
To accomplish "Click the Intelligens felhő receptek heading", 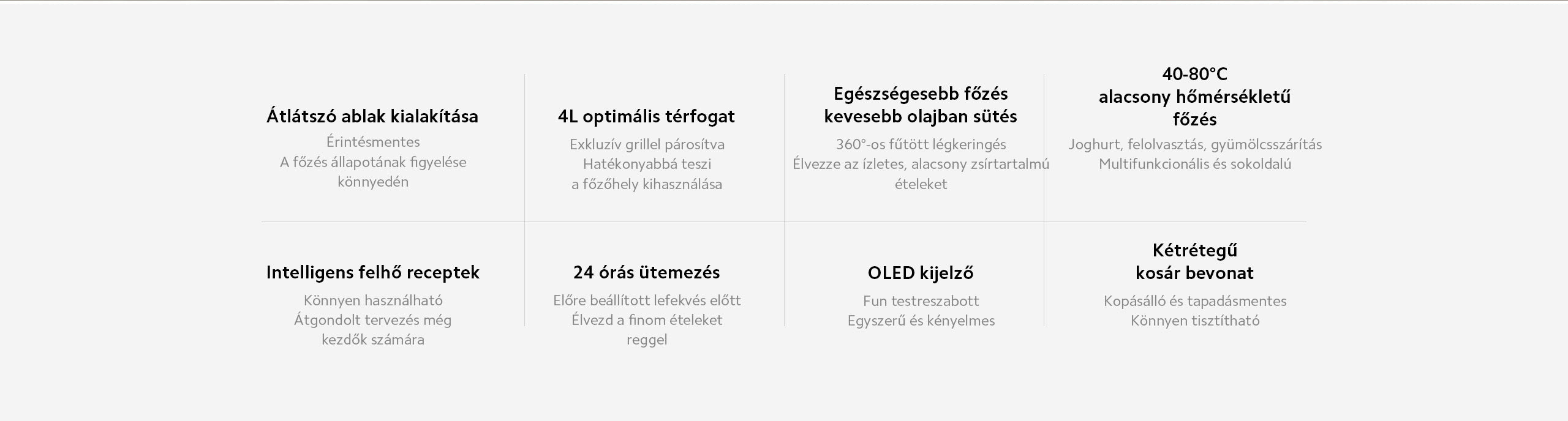I will 372,272.
